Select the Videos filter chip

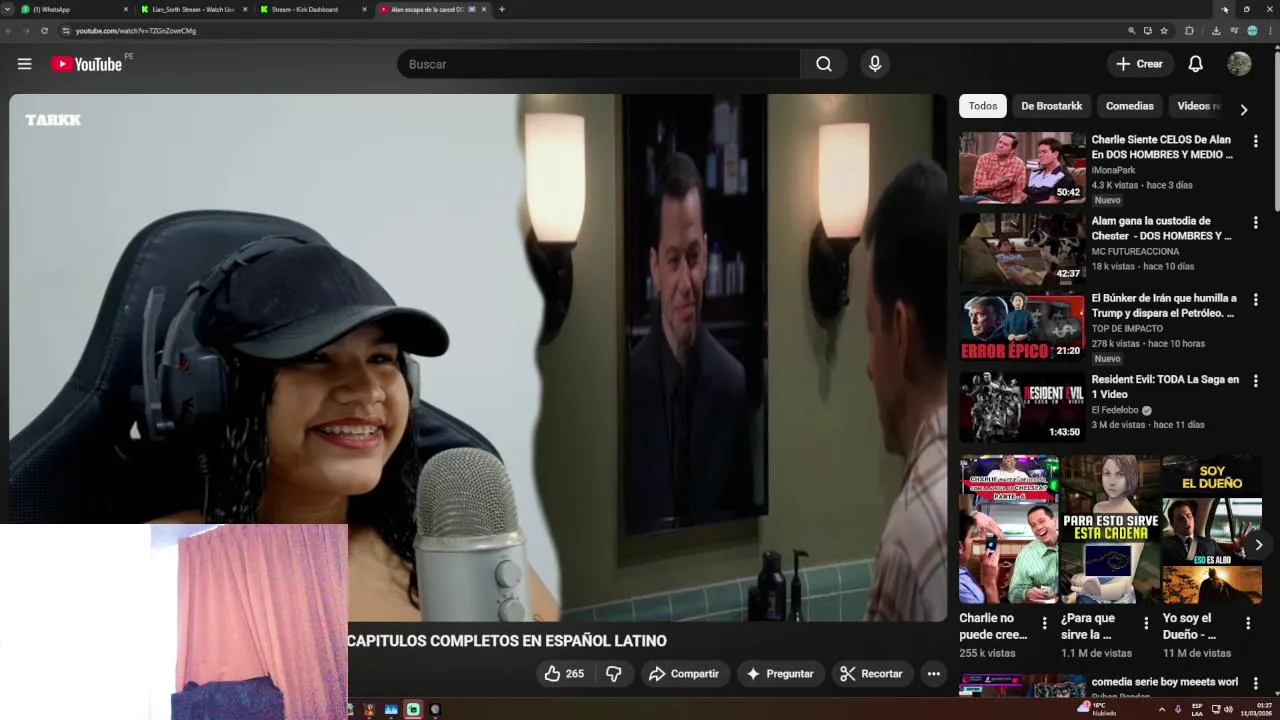pyautogui.click(x=1198, y=106)
